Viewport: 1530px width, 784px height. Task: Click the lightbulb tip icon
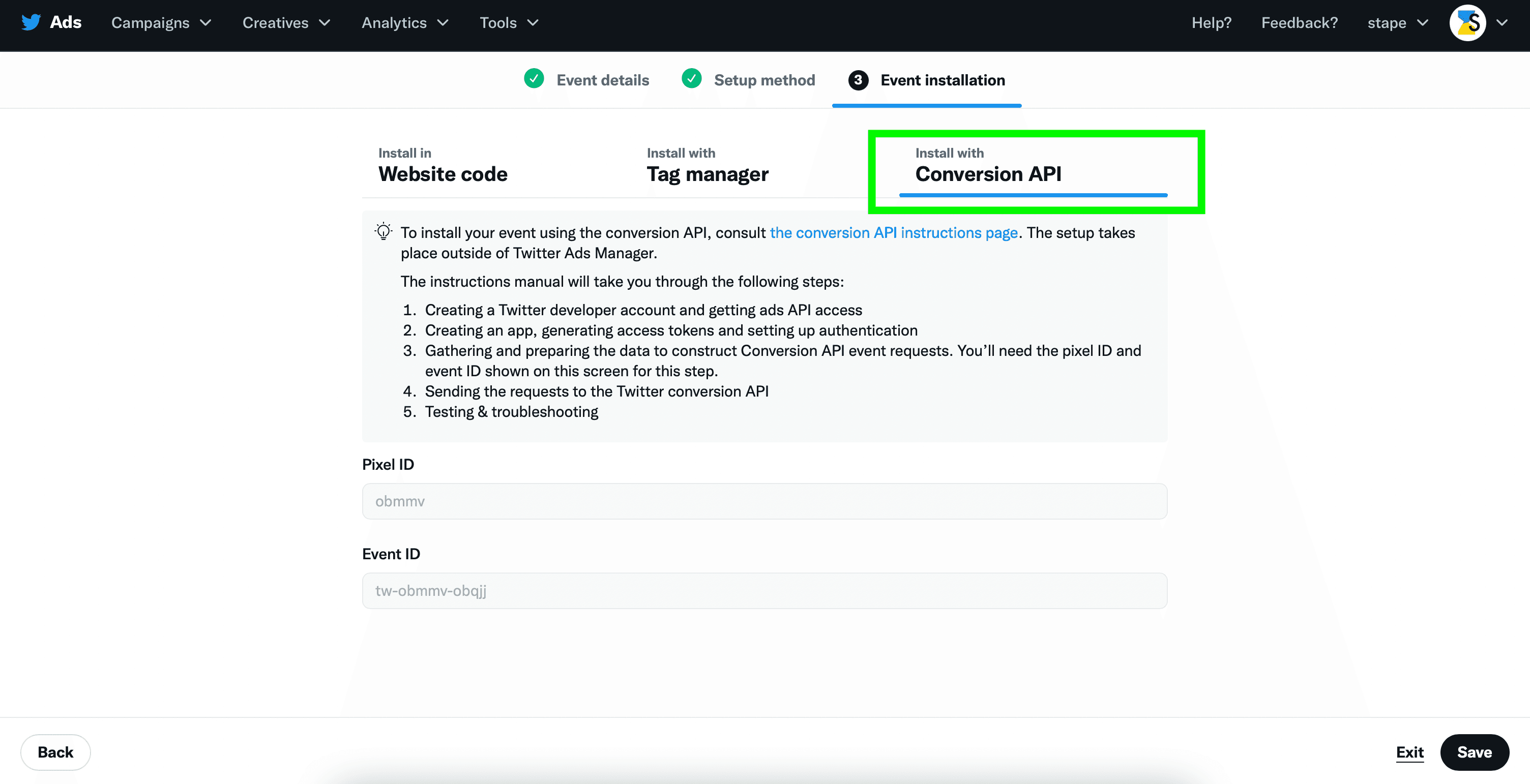pyautogui.click(x=384, y=231)
